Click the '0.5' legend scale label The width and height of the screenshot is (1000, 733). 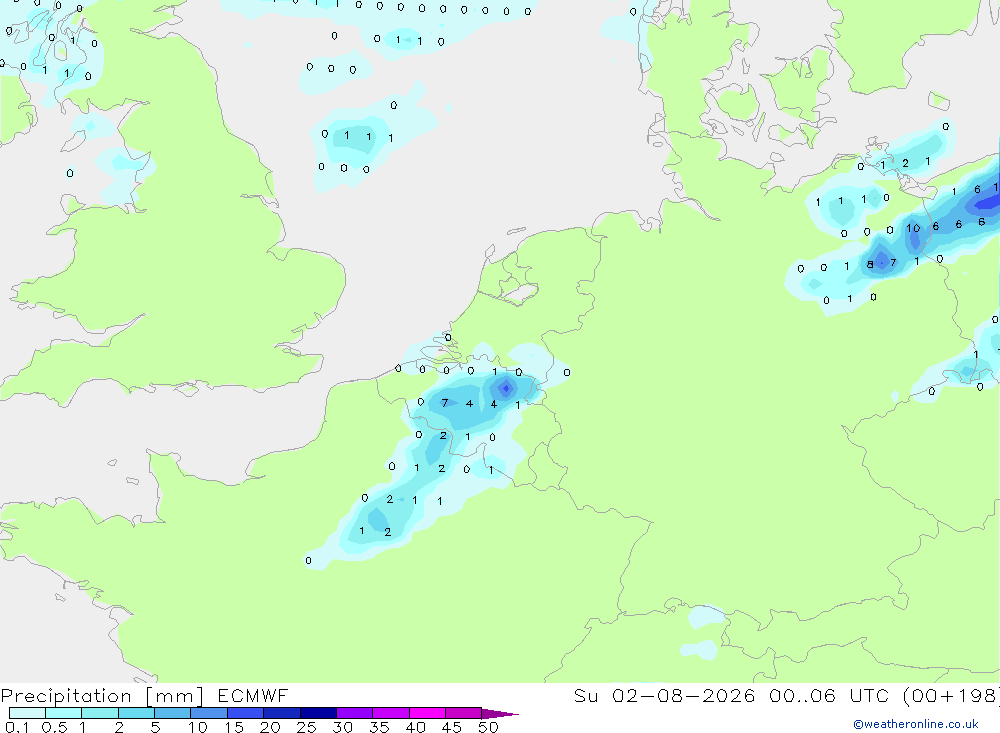tap(54, 727)
